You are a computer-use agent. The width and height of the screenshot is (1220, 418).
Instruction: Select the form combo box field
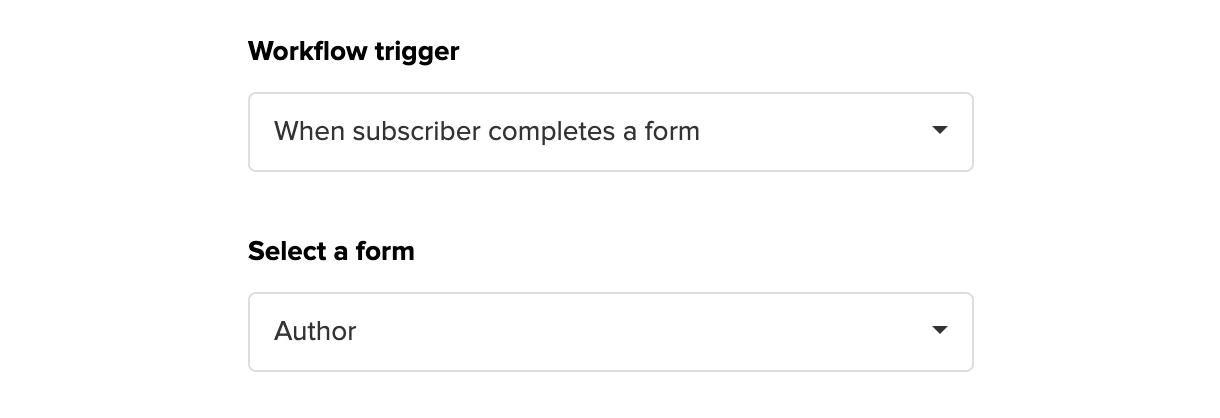point(610,332)
